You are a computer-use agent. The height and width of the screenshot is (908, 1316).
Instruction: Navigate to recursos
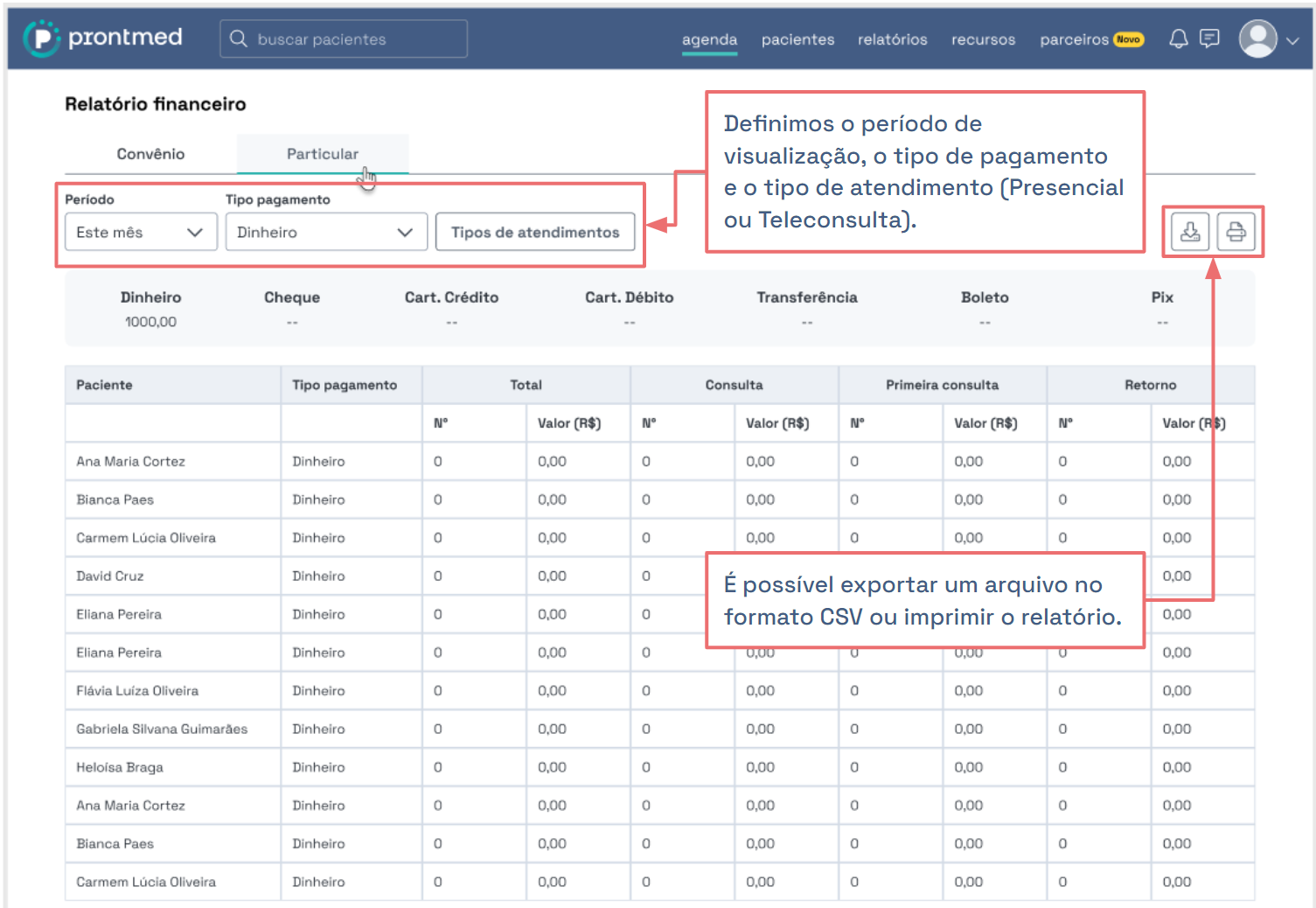click(983, 39)
